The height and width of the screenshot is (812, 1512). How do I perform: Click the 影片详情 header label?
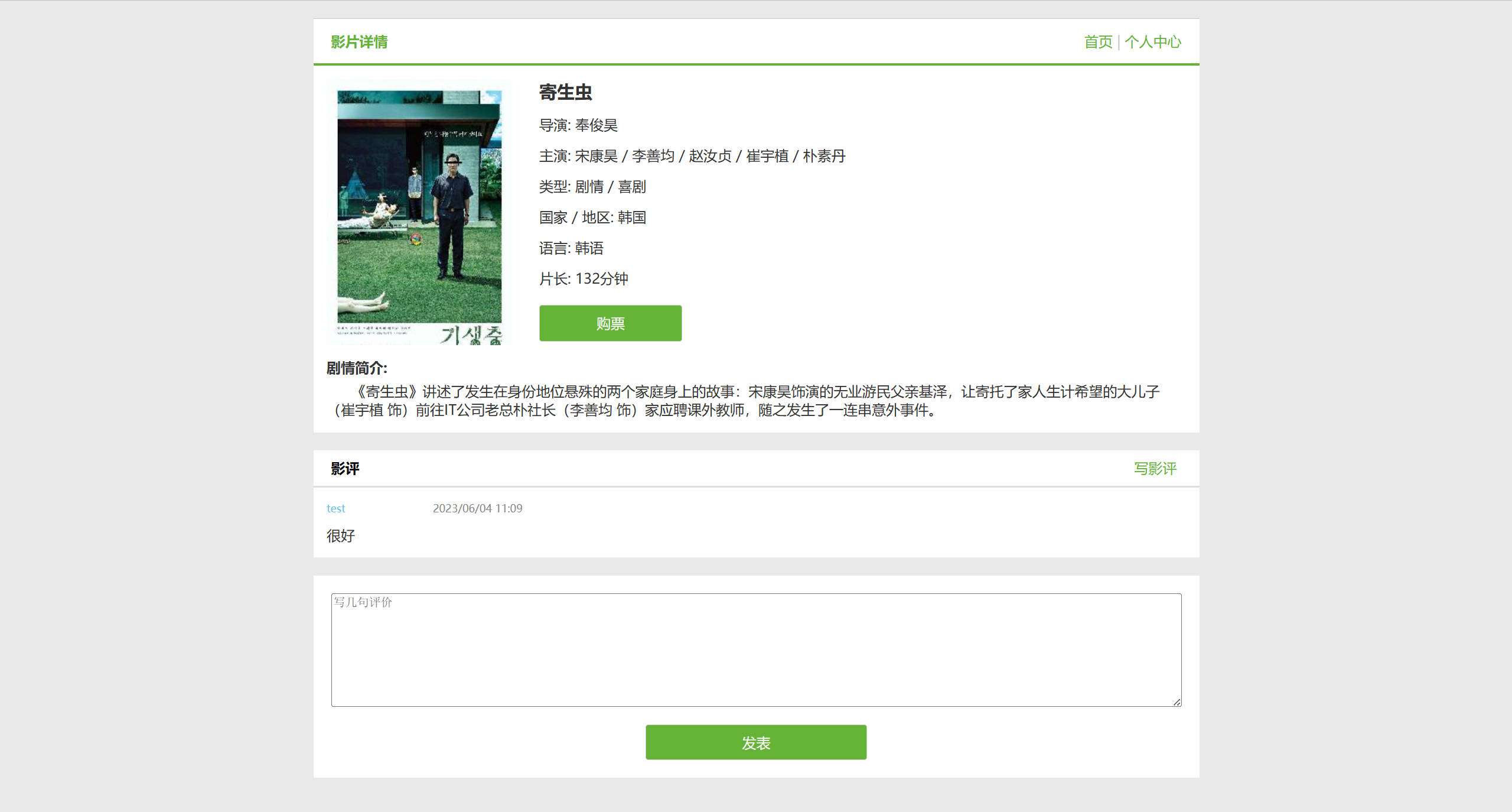coord(359,41)
